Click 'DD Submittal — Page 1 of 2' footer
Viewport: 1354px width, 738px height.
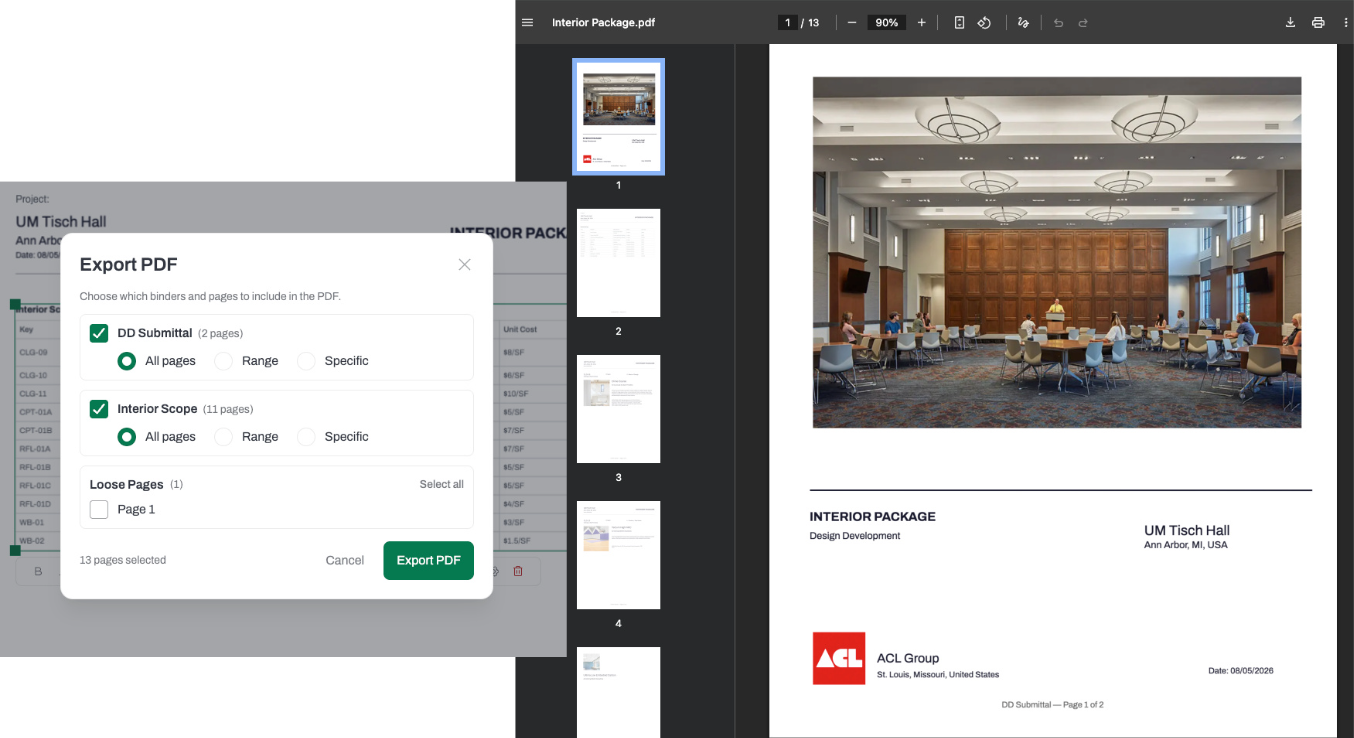pos(1053,705)
